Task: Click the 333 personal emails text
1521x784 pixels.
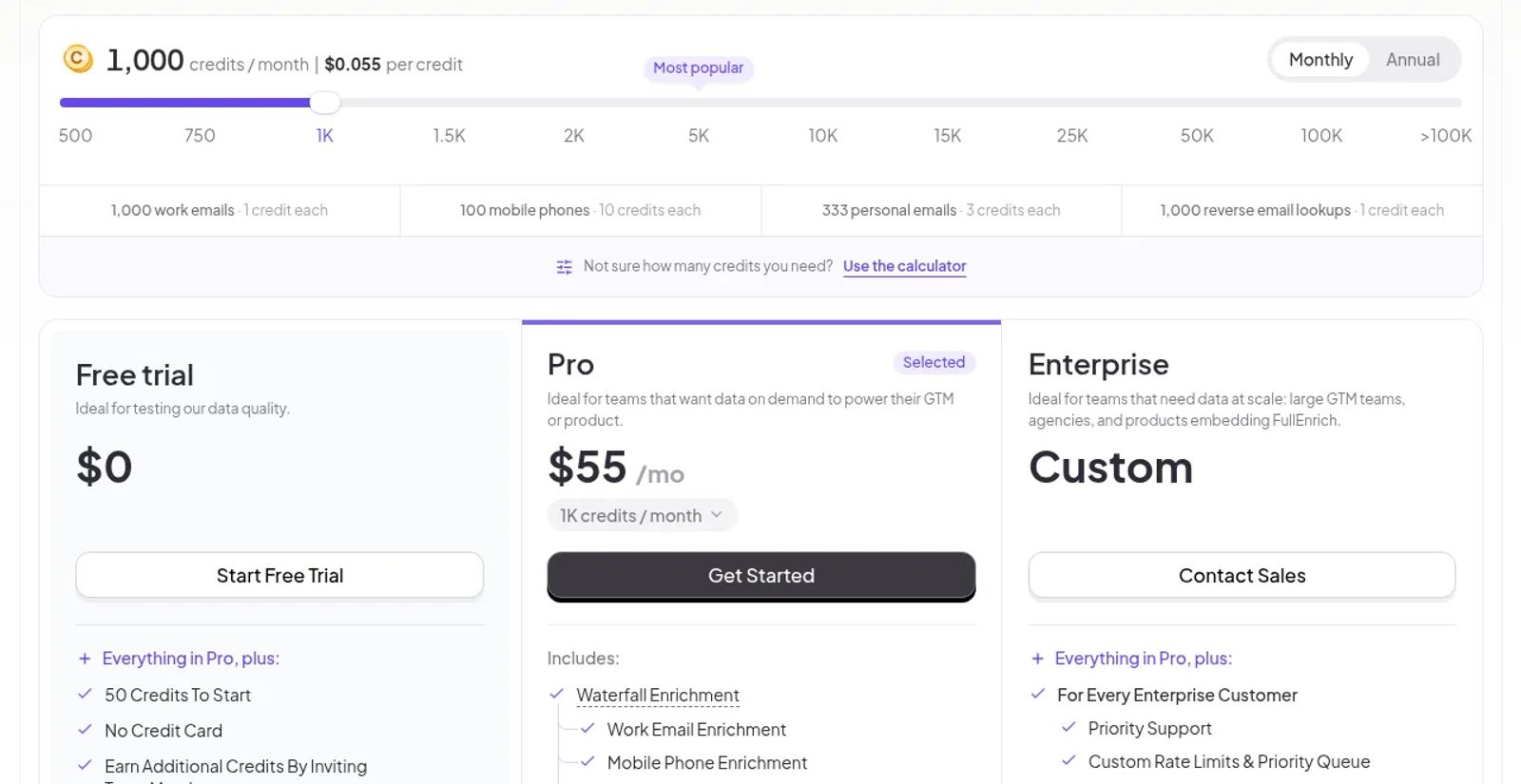Action: coord(889,210)
